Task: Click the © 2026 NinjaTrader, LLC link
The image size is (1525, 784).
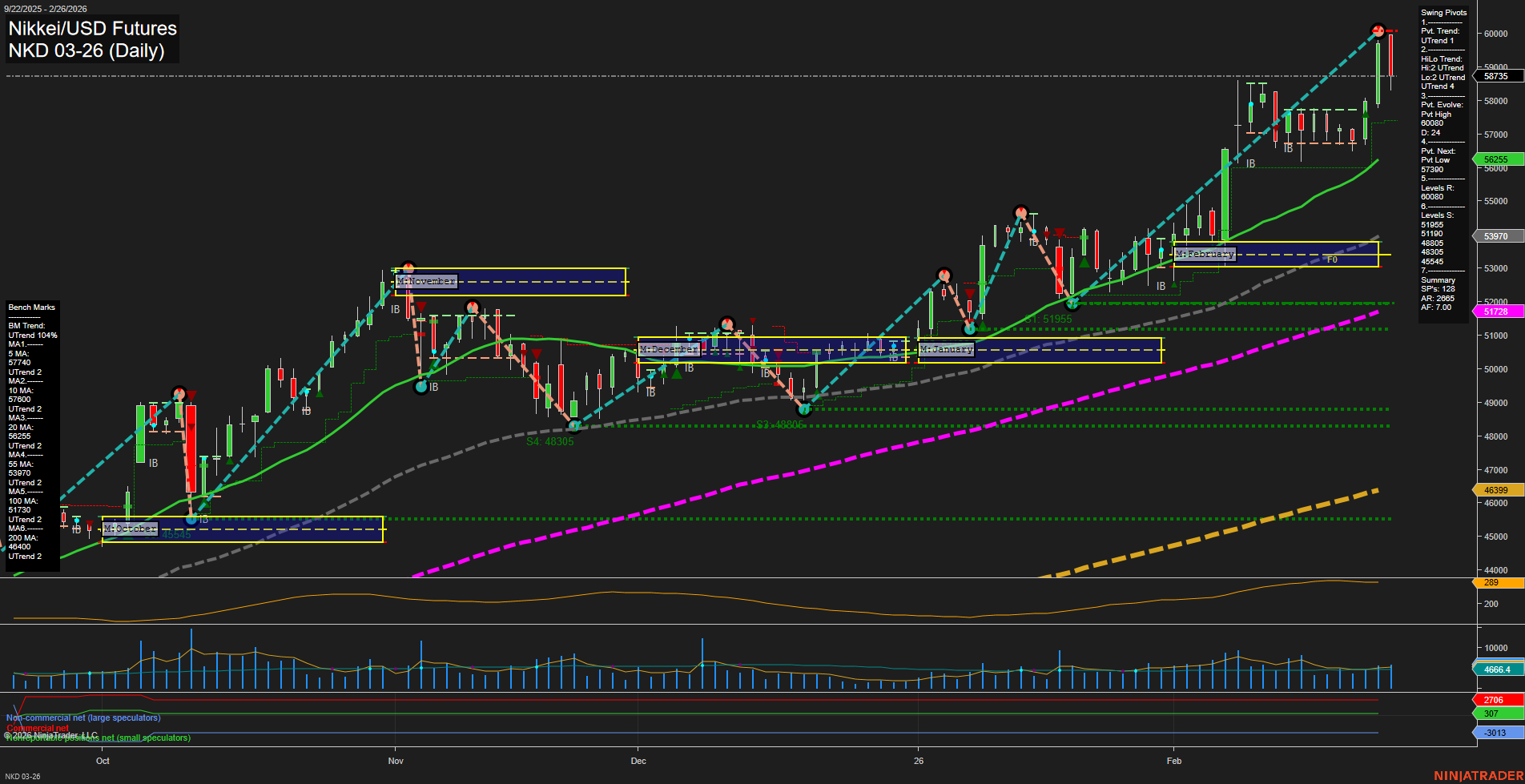Action: point(48,734)
